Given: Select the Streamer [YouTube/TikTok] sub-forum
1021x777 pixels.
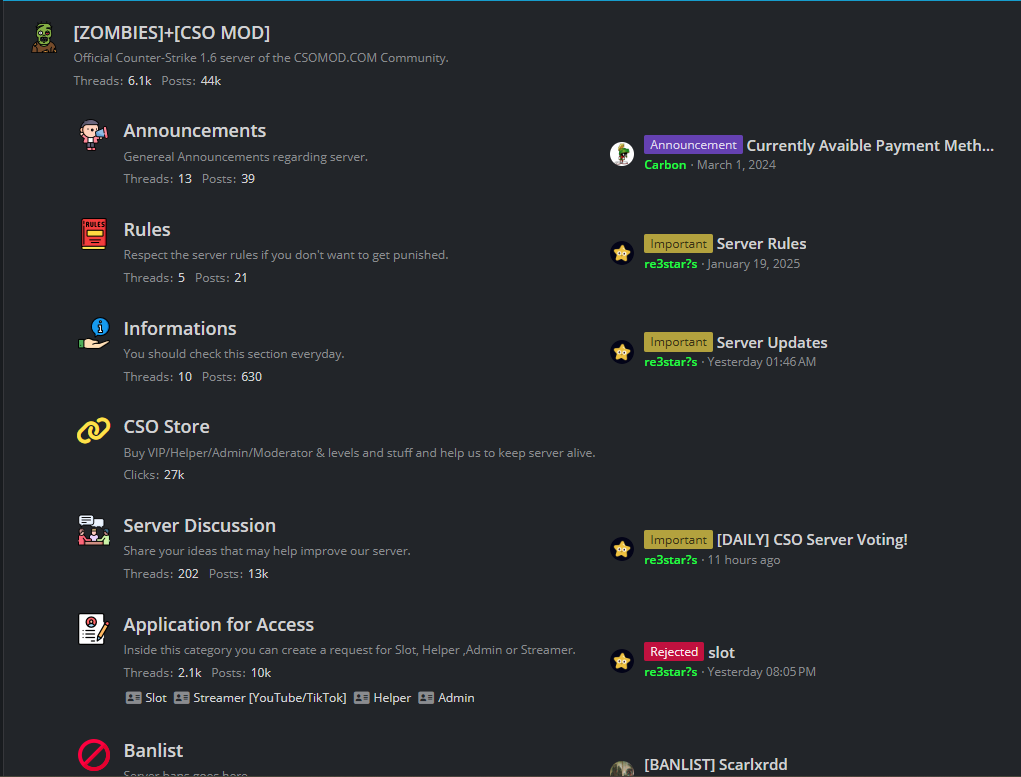Looking at the screenshot, I should (269, 698).
